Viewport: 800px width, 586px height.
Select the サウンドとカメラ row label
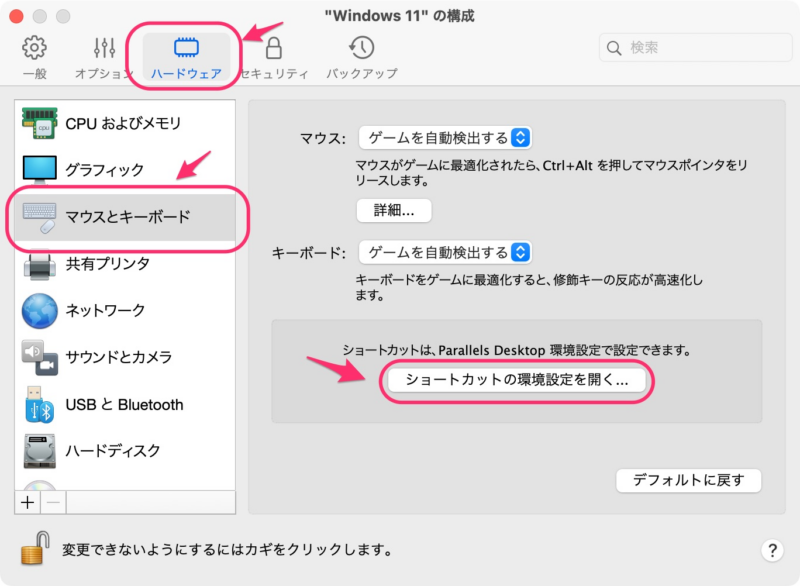tap(119, 358)
